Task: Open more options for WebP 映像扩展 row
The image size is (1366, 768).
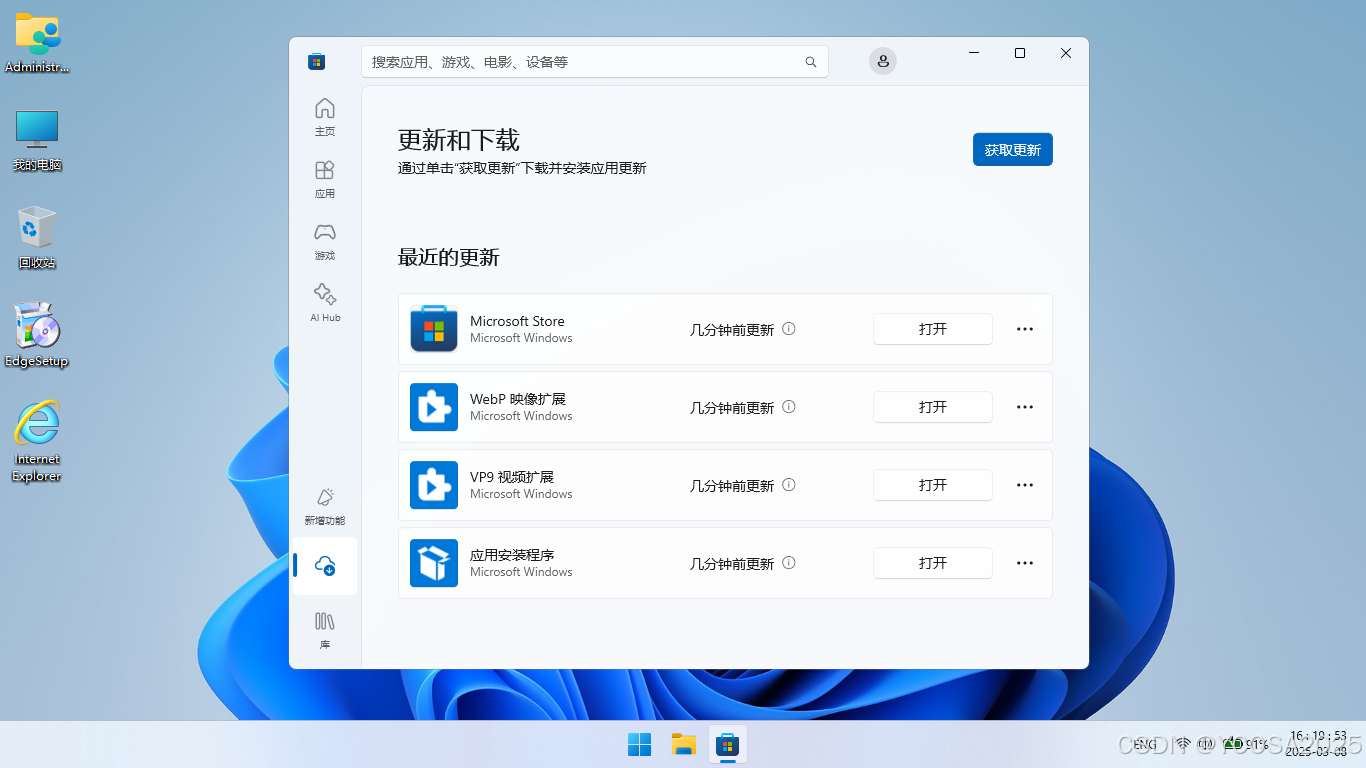Action: click(x=1025, y=407)
